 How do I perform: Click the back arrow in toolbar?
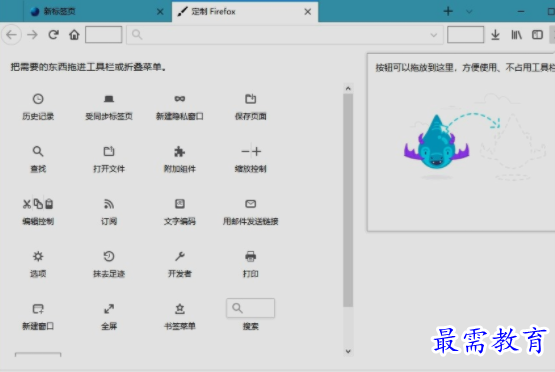(12, 35)
